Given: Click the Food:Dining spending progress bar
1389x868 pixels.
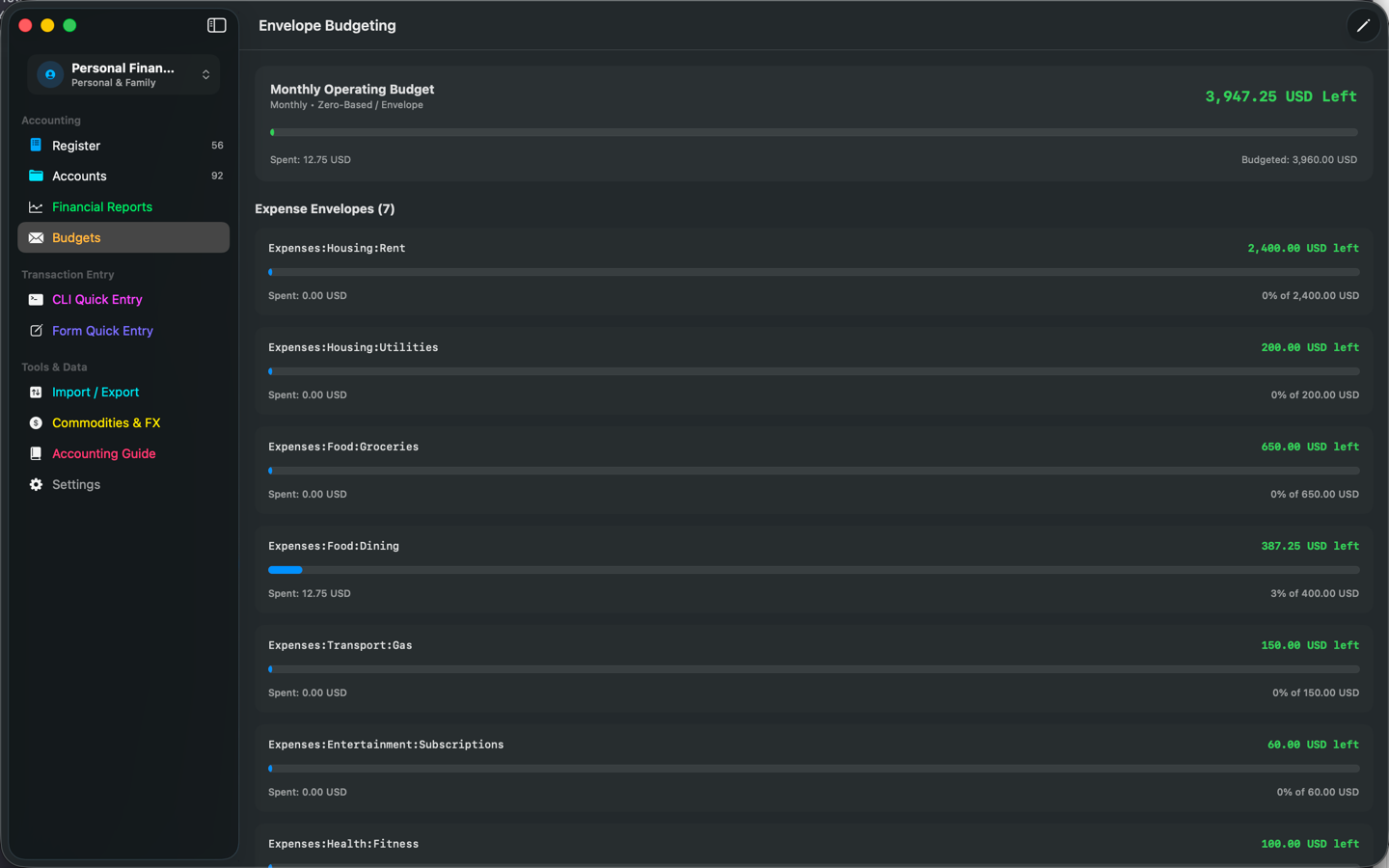Looking at the screenshot, I should click(x=813, y=570).
